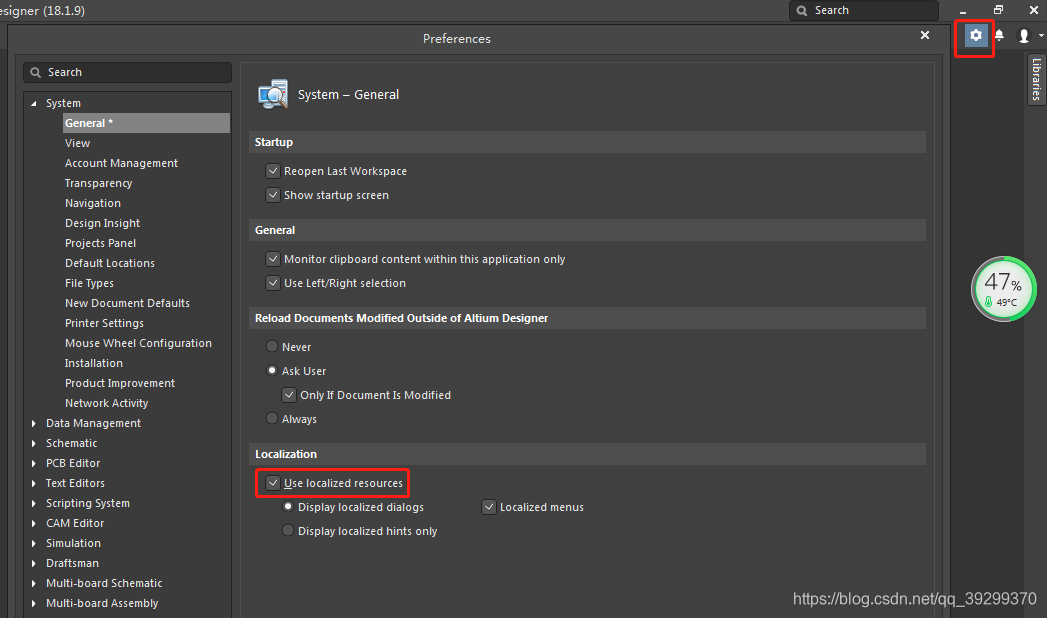Open Product Improvement preferences
The height and width of the screenshot is (618, 1047).
(x=120, y=383)
